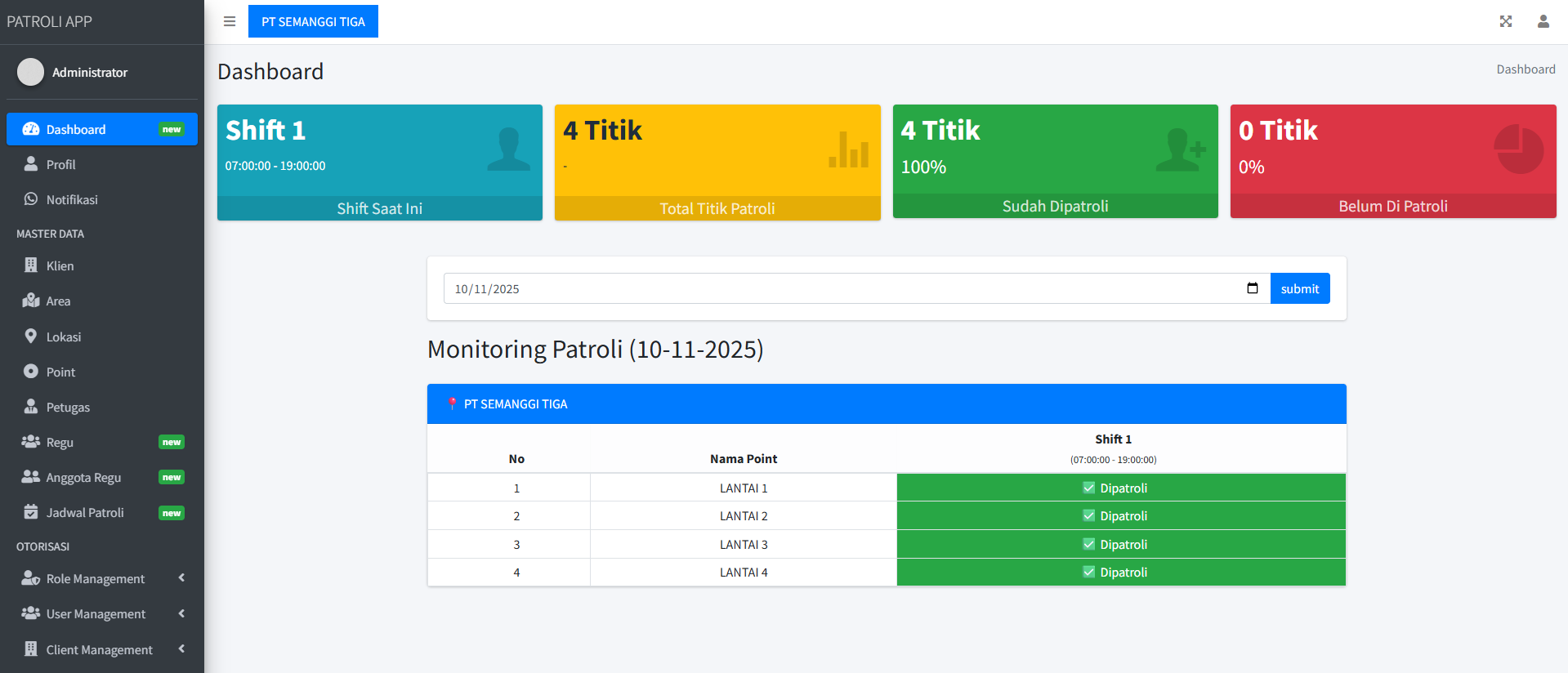
Task: Click the calendar picker icon in date field
Action: coord(1252,288)
